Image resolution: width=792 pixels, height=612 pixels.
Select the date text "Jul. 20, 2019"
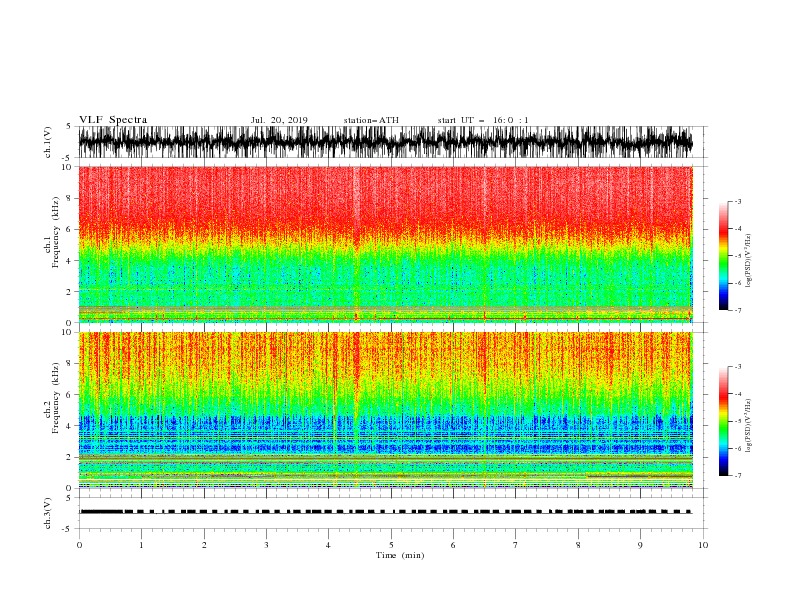279,120
